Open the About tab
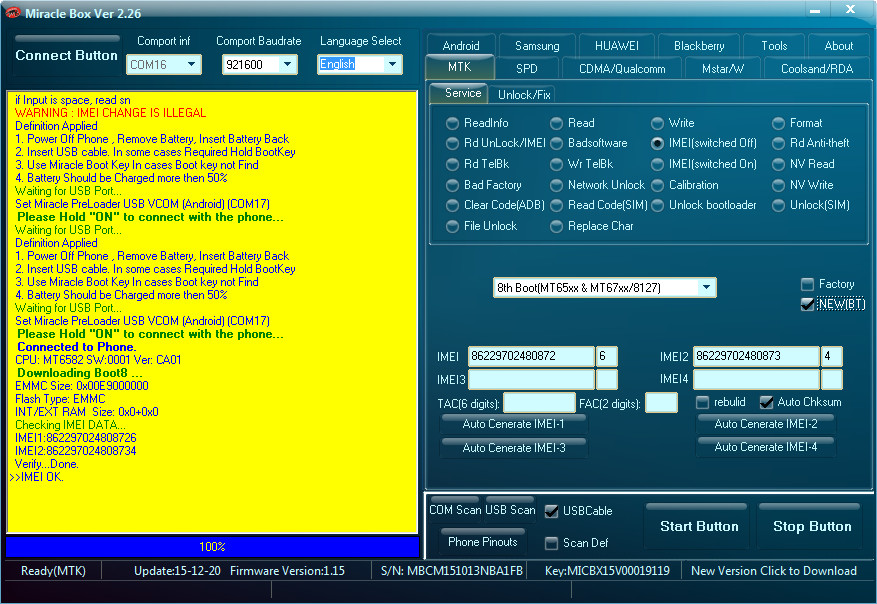This screenshot has height=604, width=877. click(x=838, y=46)
